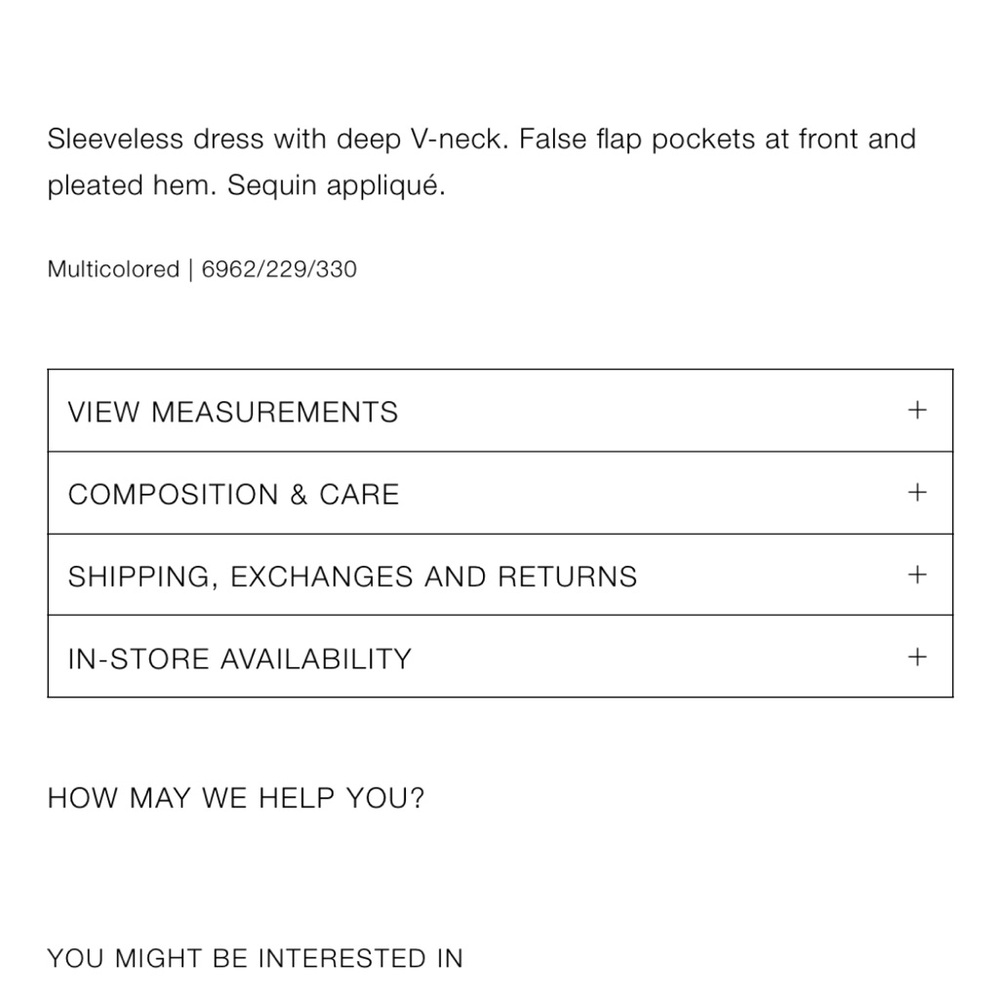Expand the VIEW MEASUREMENTS row
Image resolution: width=1000 pixels, height=1000 pixels.
[500, 411]
